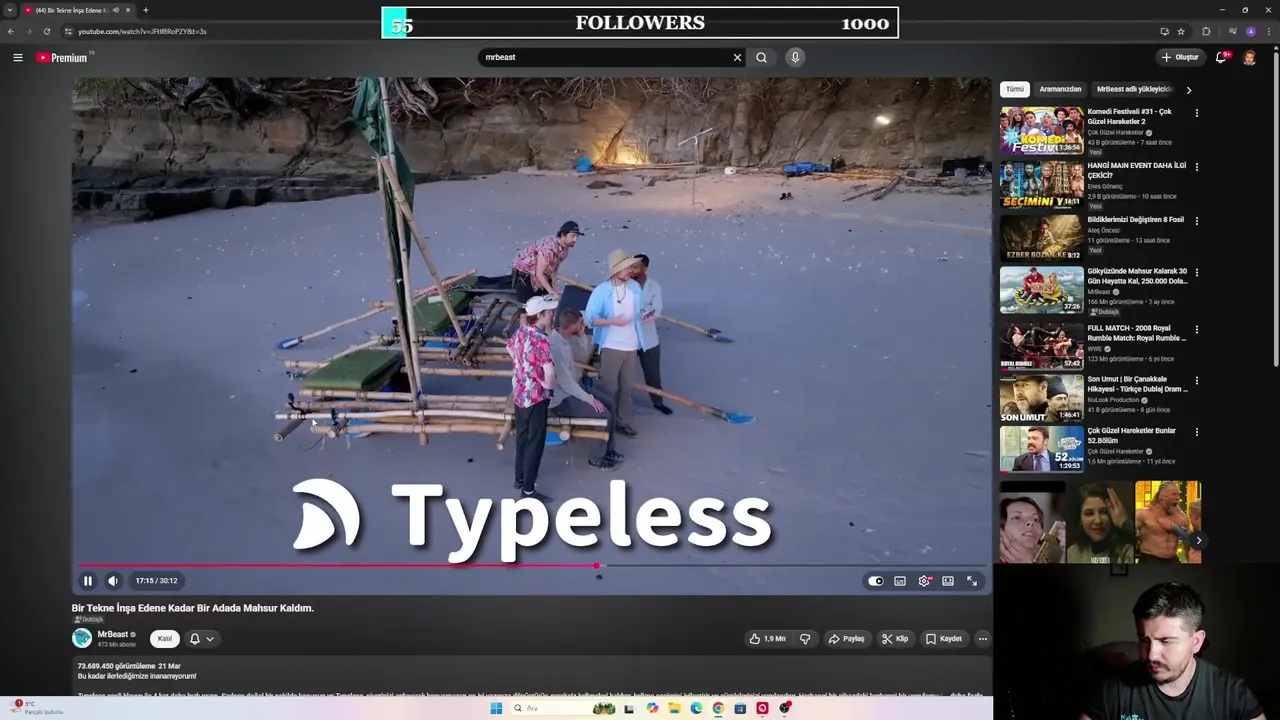Mute the video using the volume icon
The image size is (1280, 720).
(x=113, y=581)
